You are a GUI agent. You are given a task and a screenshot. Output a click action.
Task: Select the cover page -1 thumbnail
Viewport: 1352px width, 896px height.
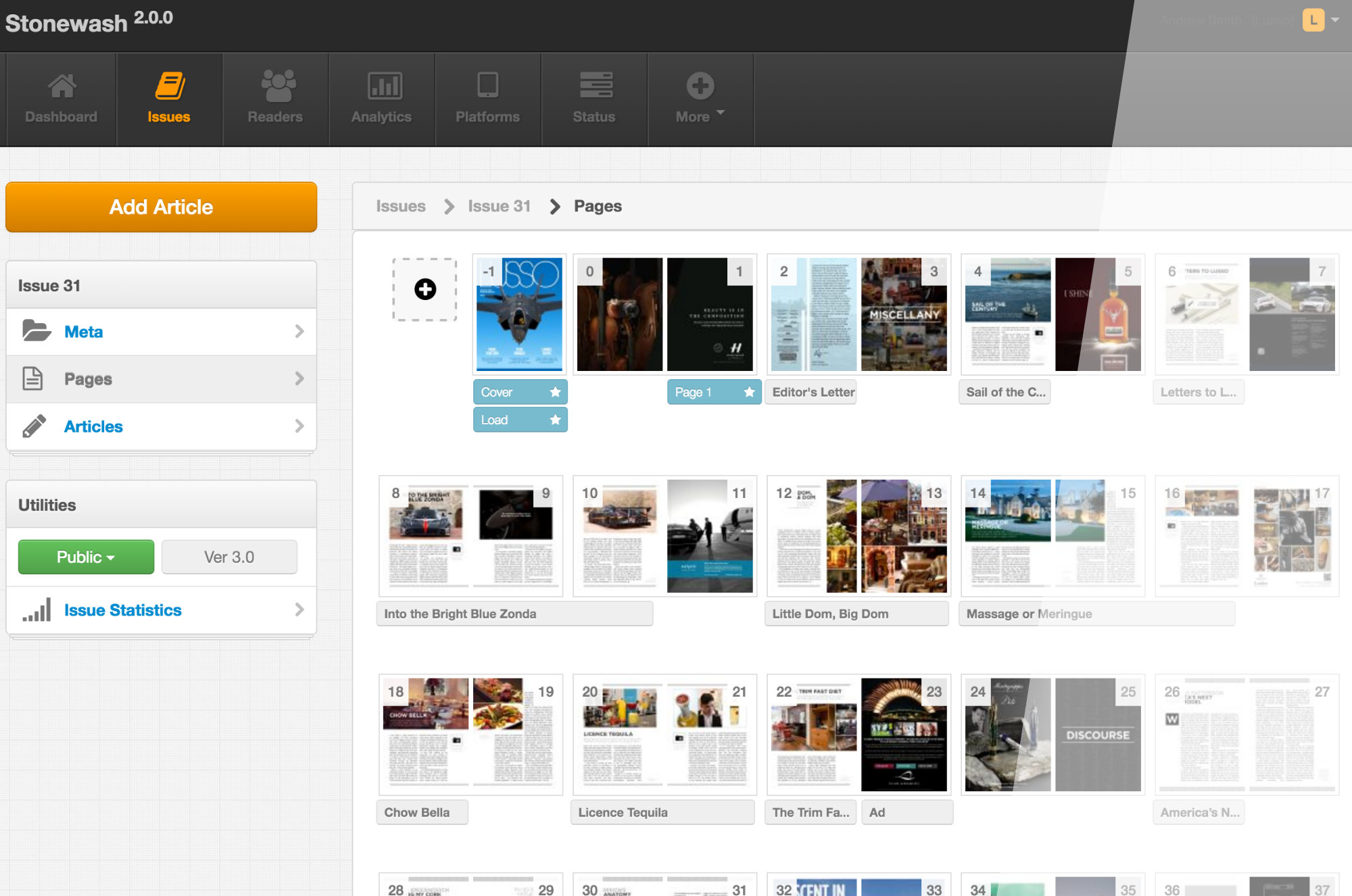pyautogui.click(x=519, y=314)
